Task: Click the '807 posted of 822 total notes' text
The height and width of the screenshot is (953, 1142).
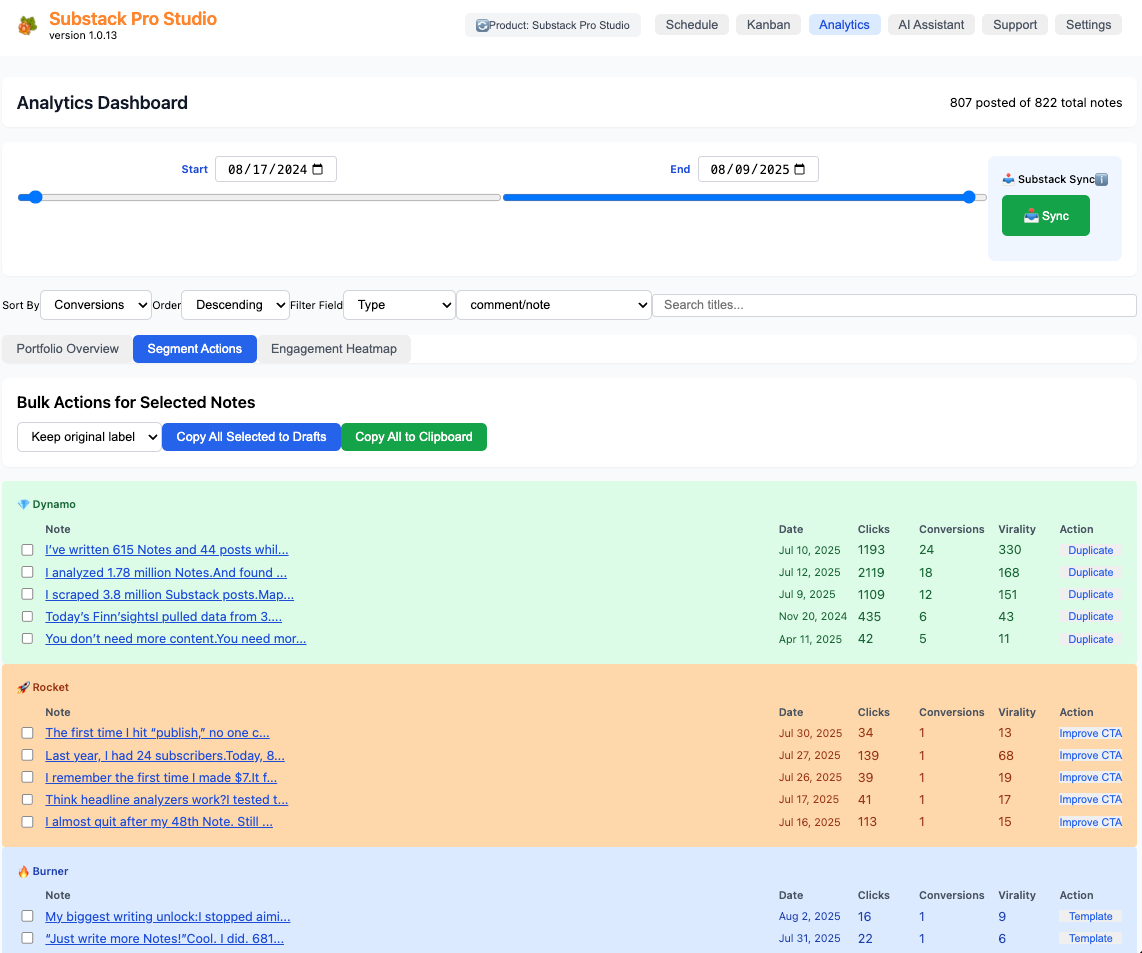Action: click(x=1036, y=103)
